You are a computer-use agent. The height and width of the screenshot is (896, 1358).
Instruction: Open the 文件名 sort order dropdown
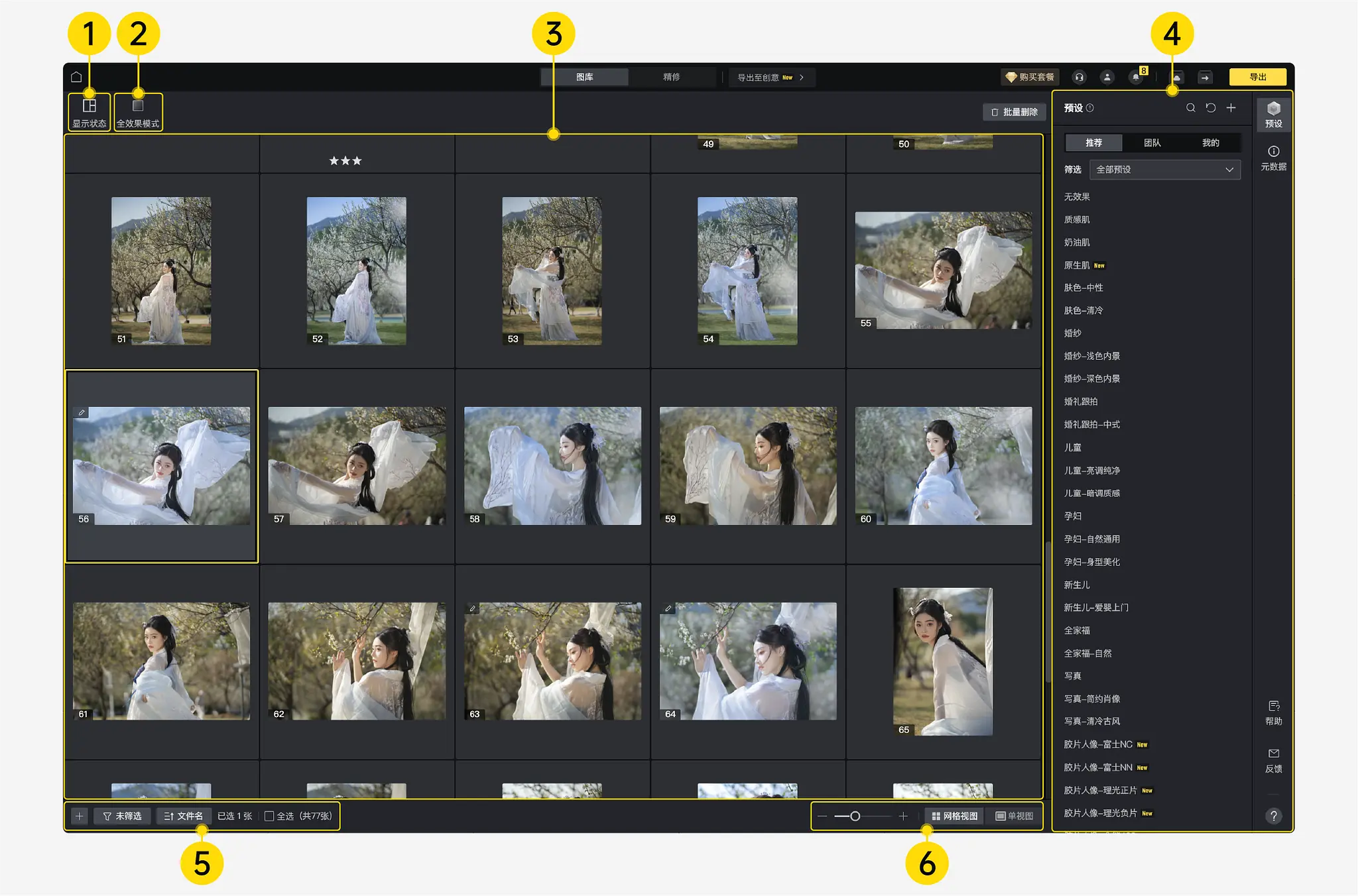[184, 816]
